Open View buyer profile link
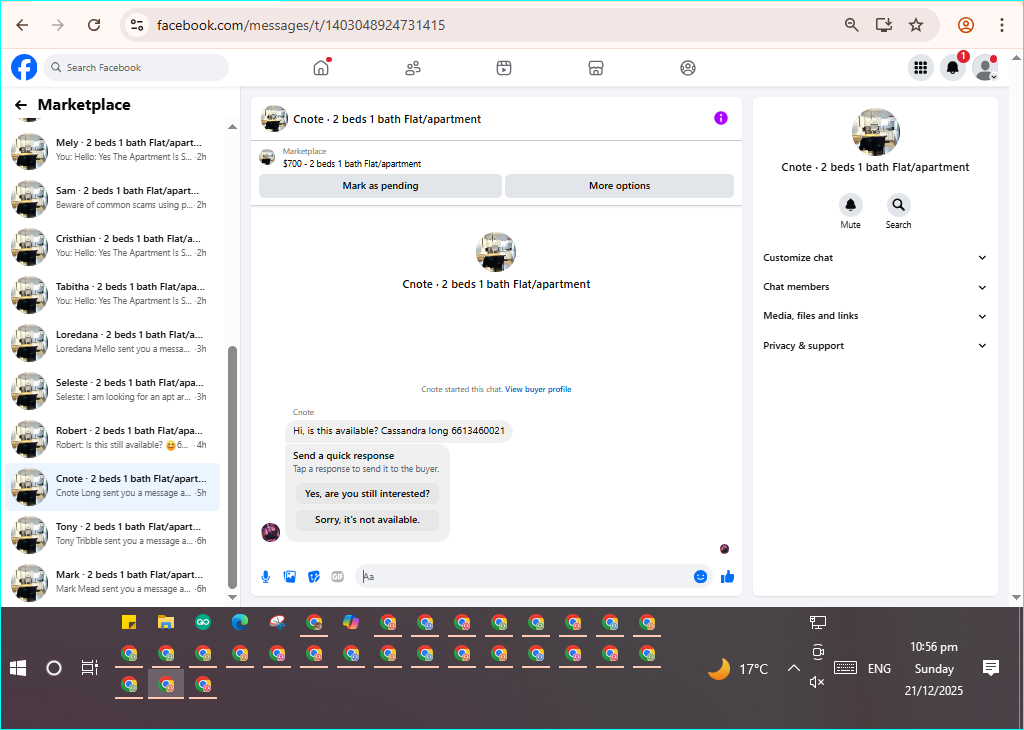1024x730 pixels. (537, 389)
